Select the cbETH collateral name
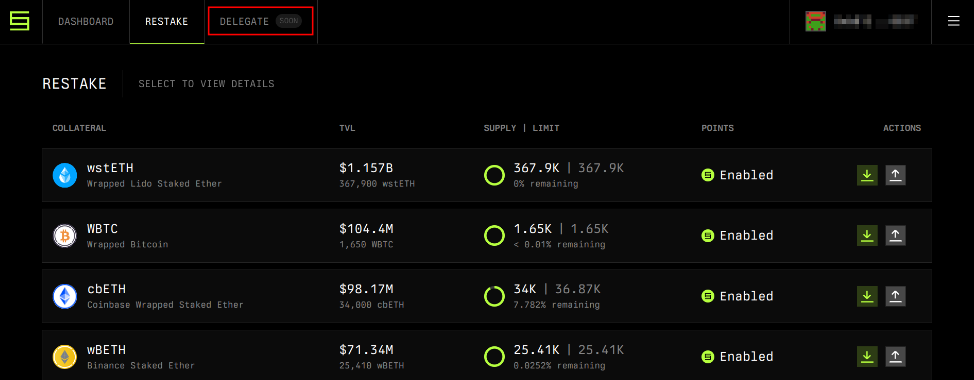Screen dimensions: 974x380 click(x=106, y=289)
